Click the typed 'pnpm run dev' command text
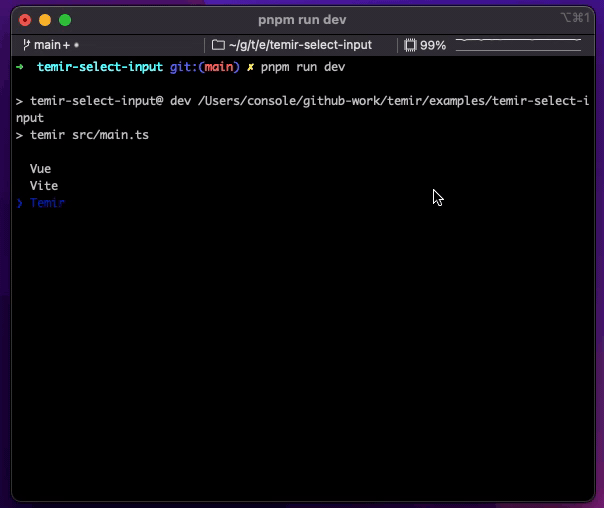This screenshot has width=604, height=508. (x=303, y=67)
